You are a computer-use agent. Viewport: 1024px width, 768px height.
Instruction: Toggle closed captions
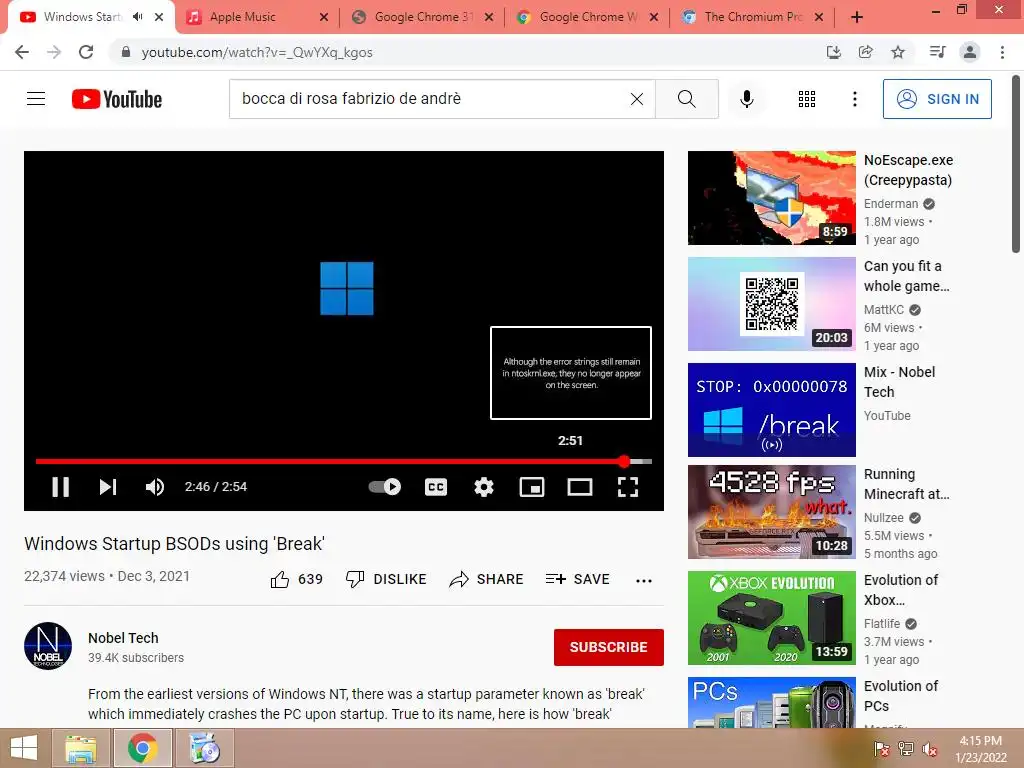pos(436,487)
